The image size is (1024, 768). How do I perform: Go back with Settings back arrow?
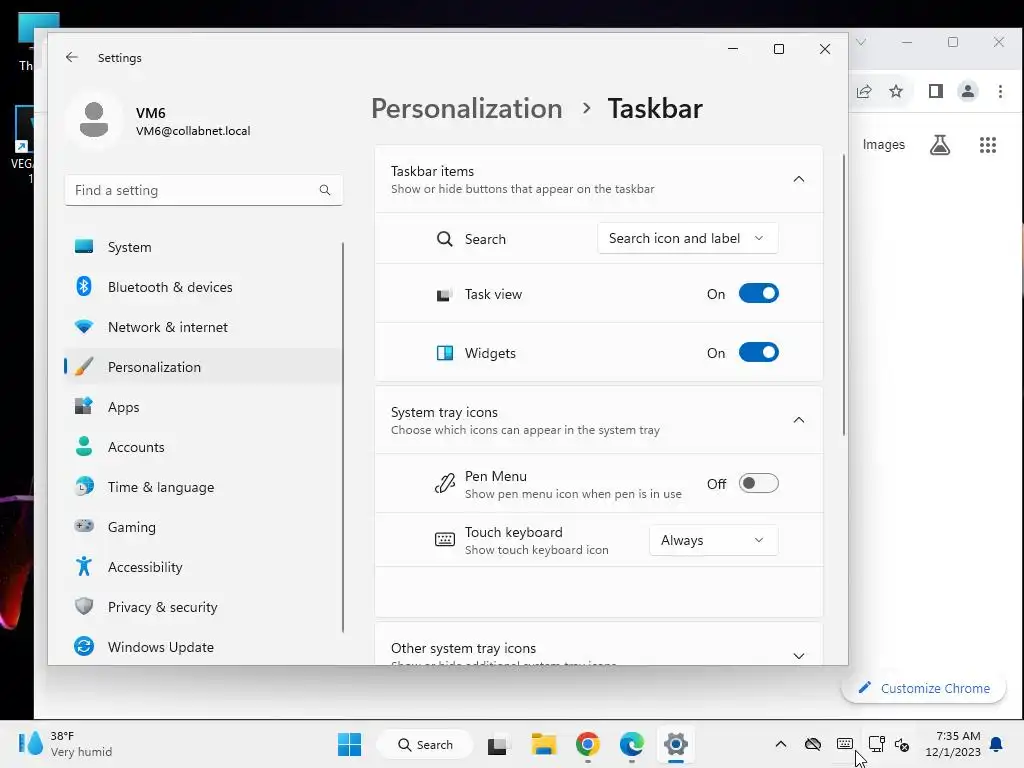(x=72, y=57)
